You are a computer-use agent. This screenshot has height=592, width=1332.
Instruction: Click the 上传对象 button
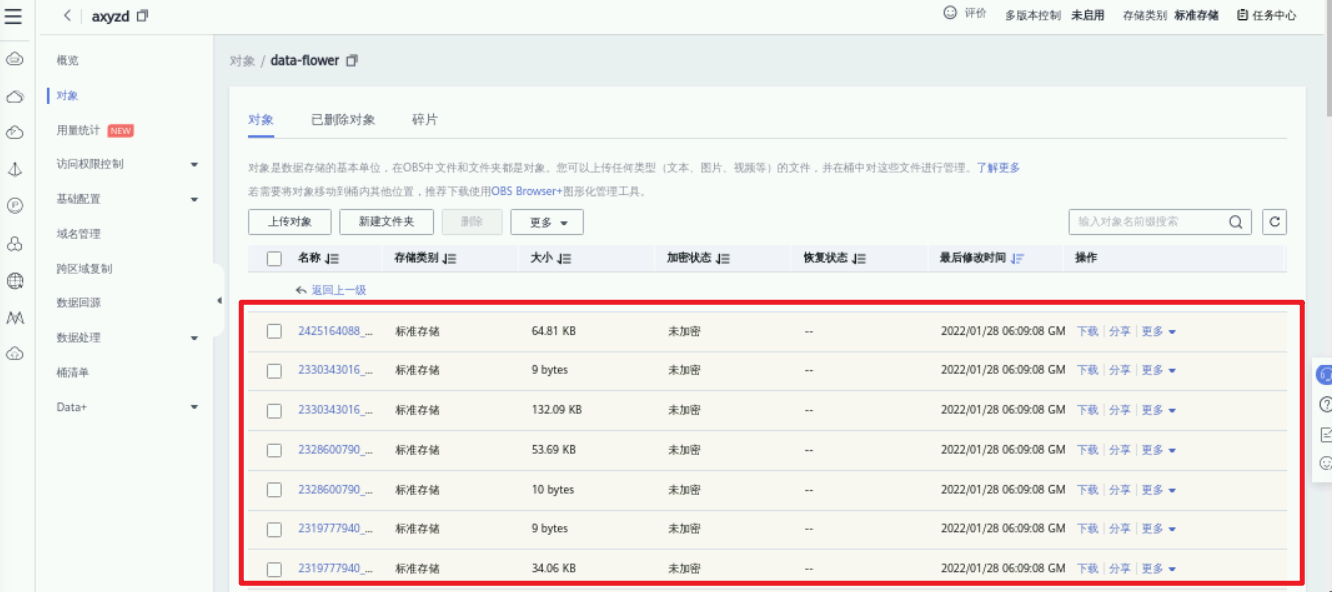290,222
